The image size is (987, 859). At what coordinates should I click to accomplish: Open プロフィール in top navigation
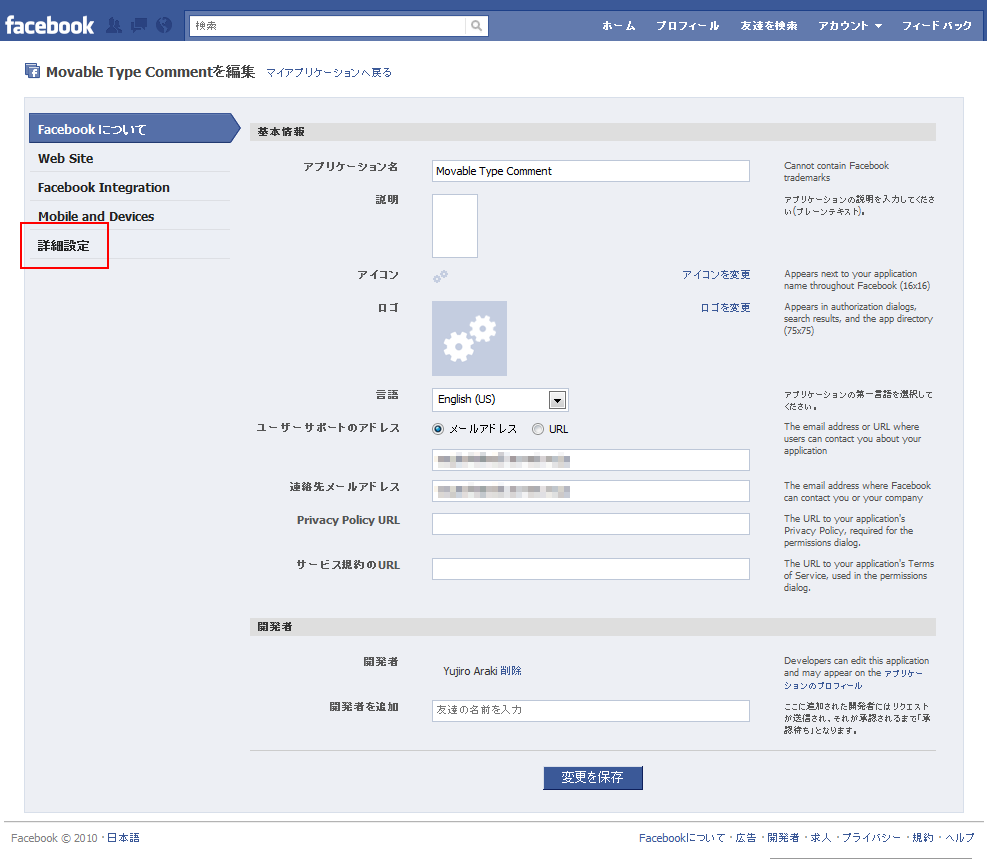click(x=687, y=26)
